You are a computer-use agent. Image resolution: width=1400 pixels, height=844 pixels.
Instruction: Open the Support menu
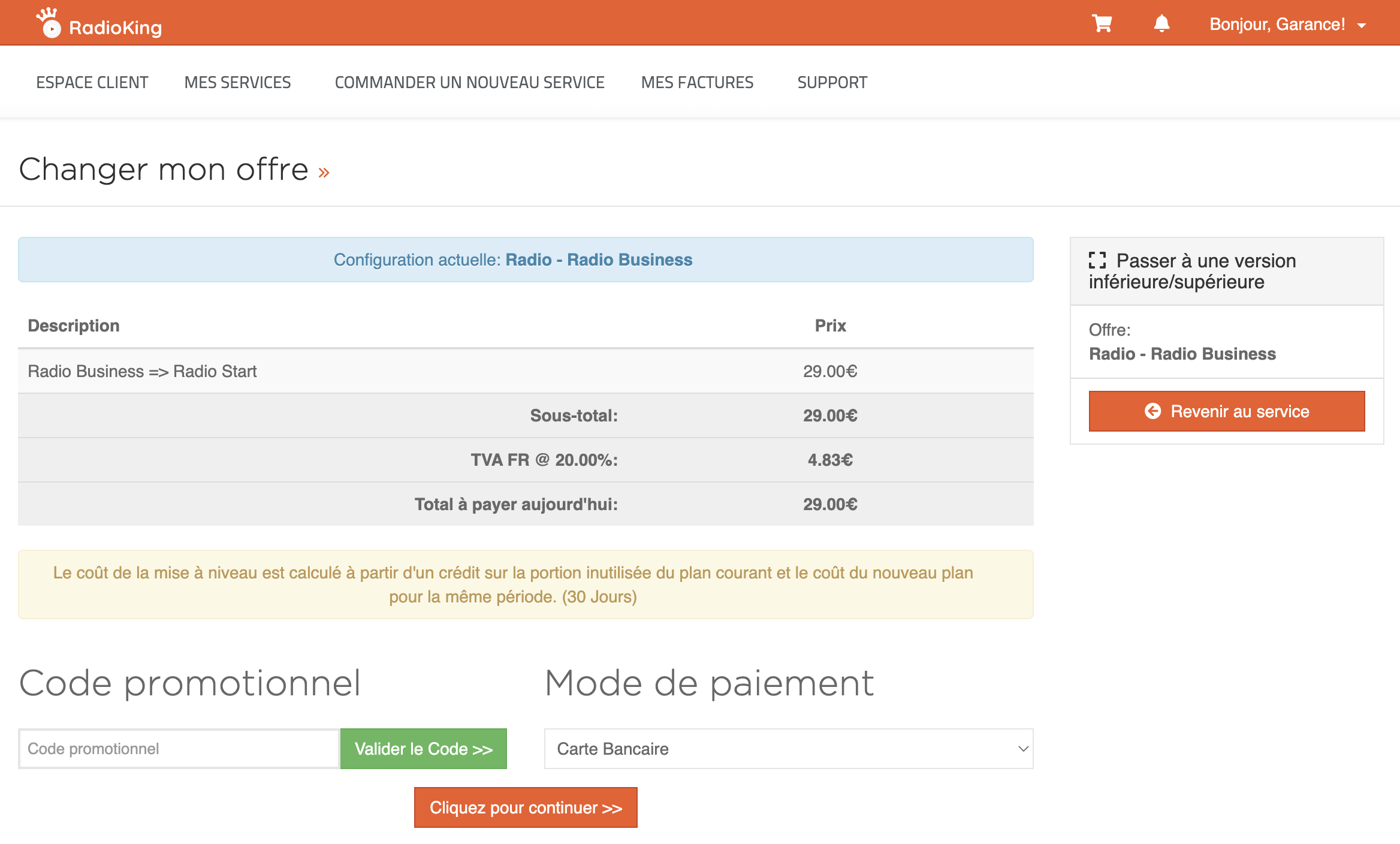coord(832,82)
